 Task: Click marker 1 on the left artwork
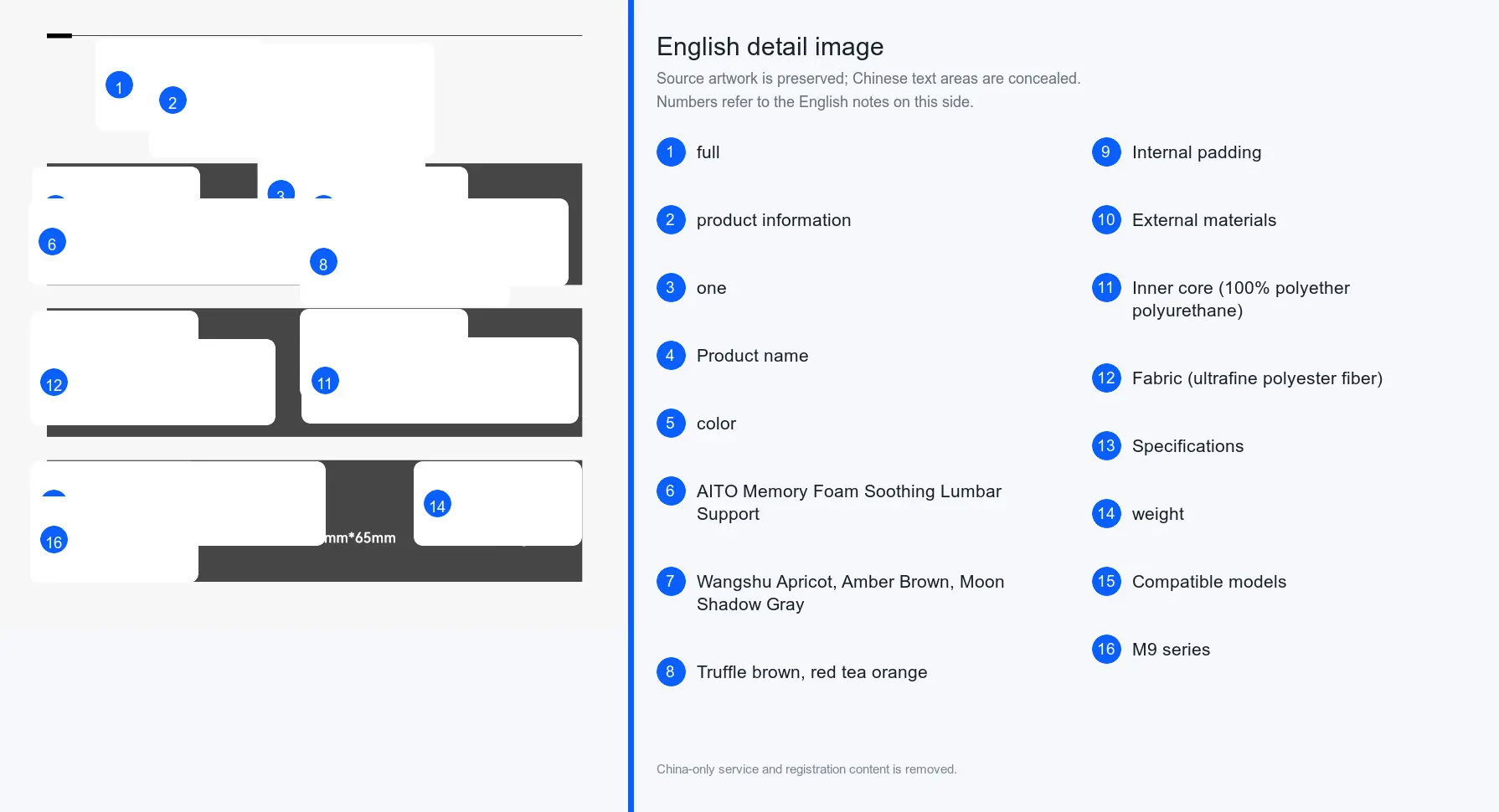click(119, 85)
